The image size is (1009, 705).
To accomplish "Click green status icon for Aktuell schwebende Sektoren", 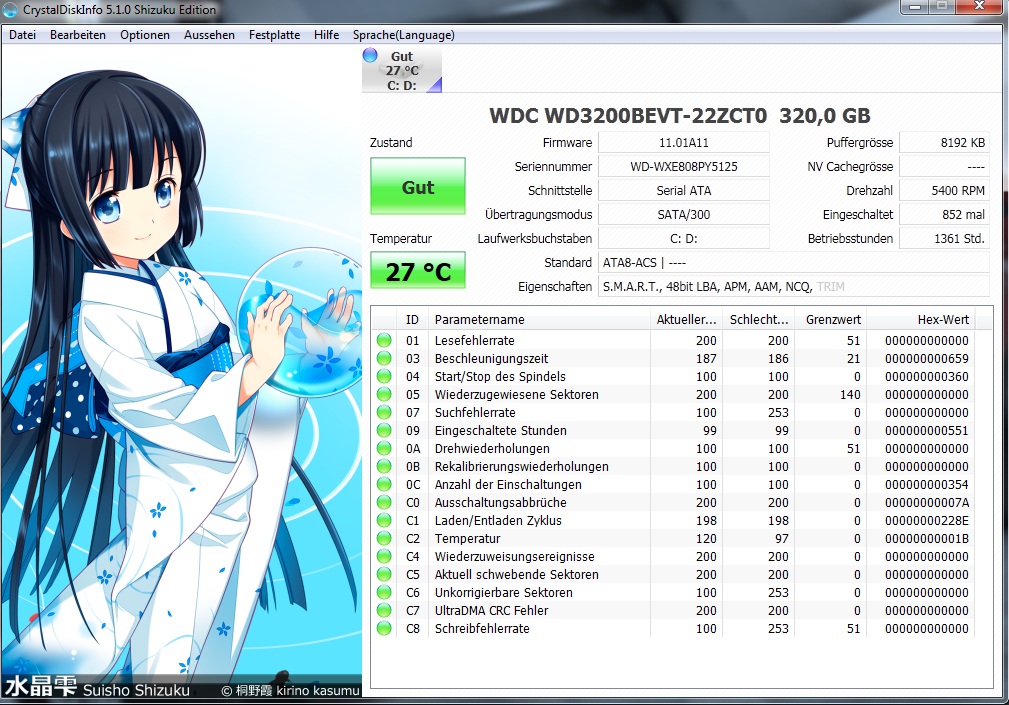I will click(x=384, y=574).
